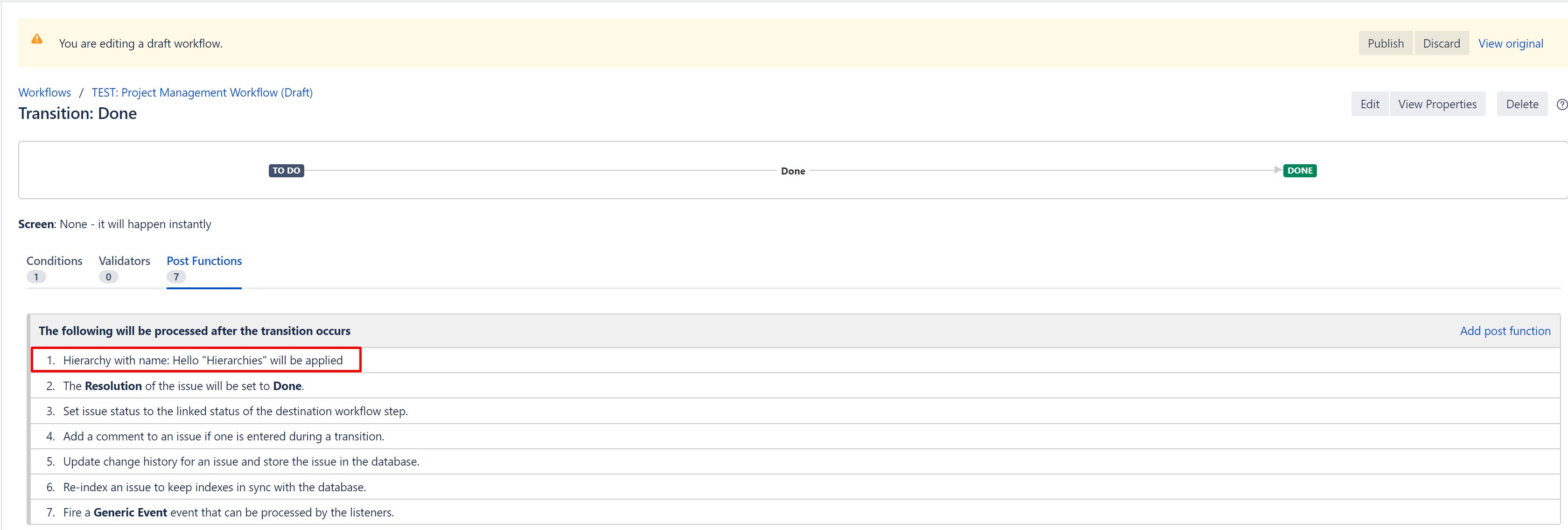1568x530 pixels.
Task: Select the Hierarchy post function row
Action: point(203,360)
